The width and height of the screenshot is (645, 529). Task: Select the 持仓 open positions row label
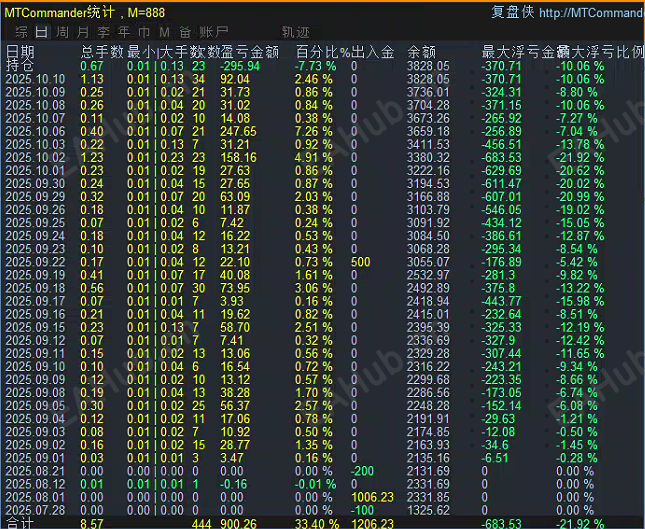[x=20, y=65]
